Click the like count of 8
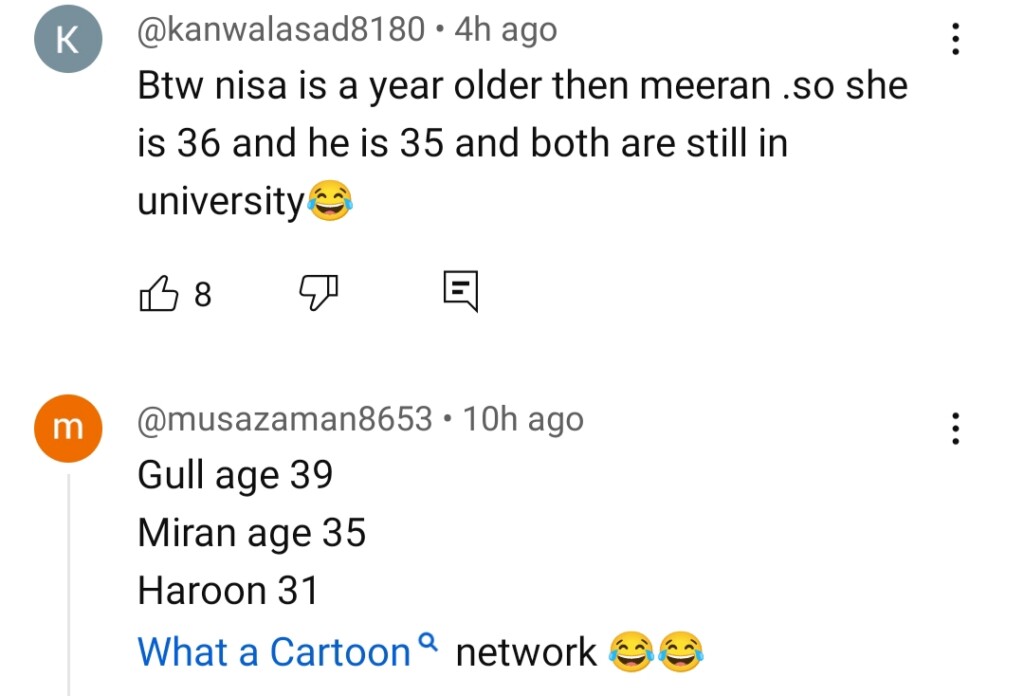The image size is (1024, 696). (x=203, y=294)
